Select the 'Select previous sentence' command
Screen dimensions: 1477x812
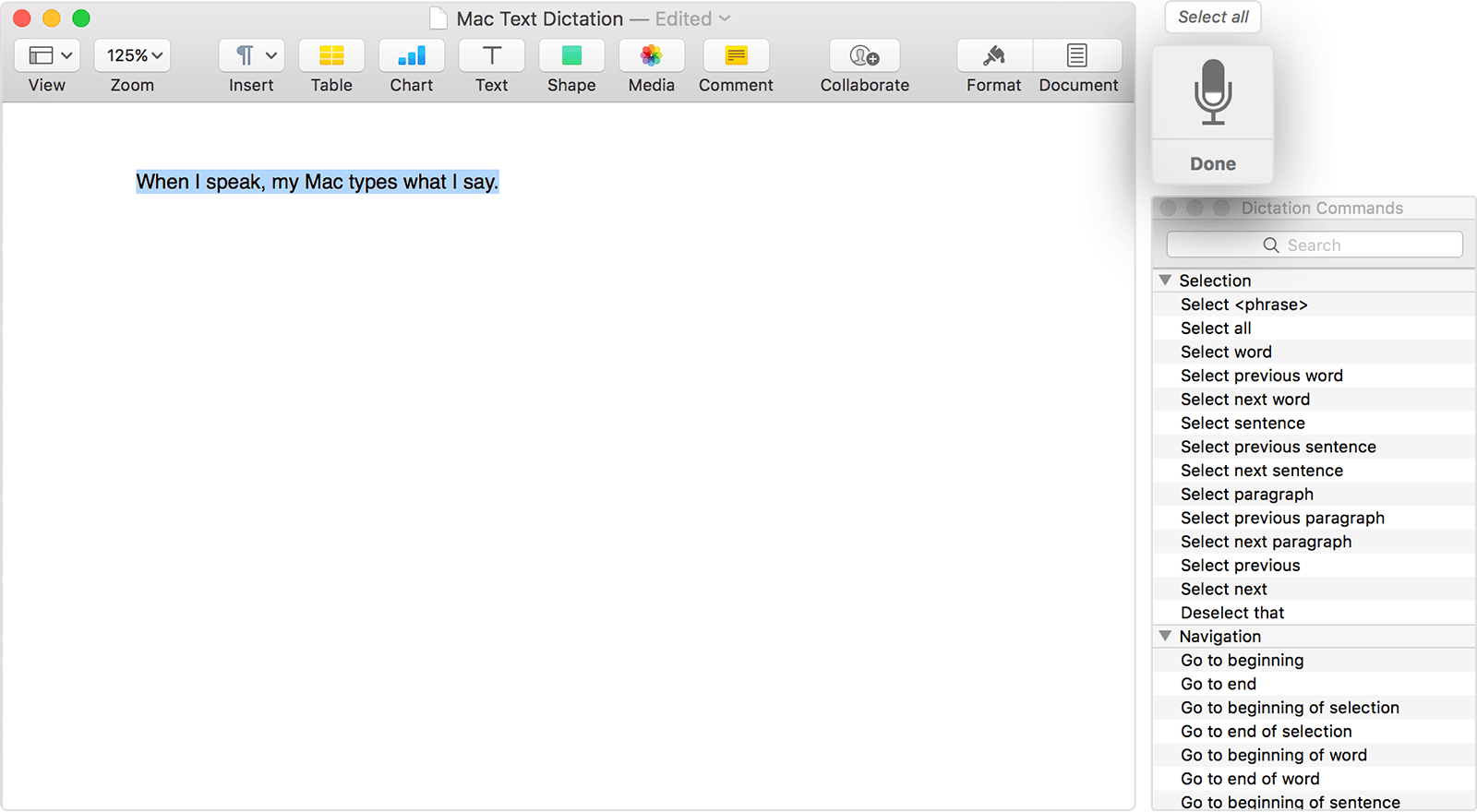pos(1279,447)
